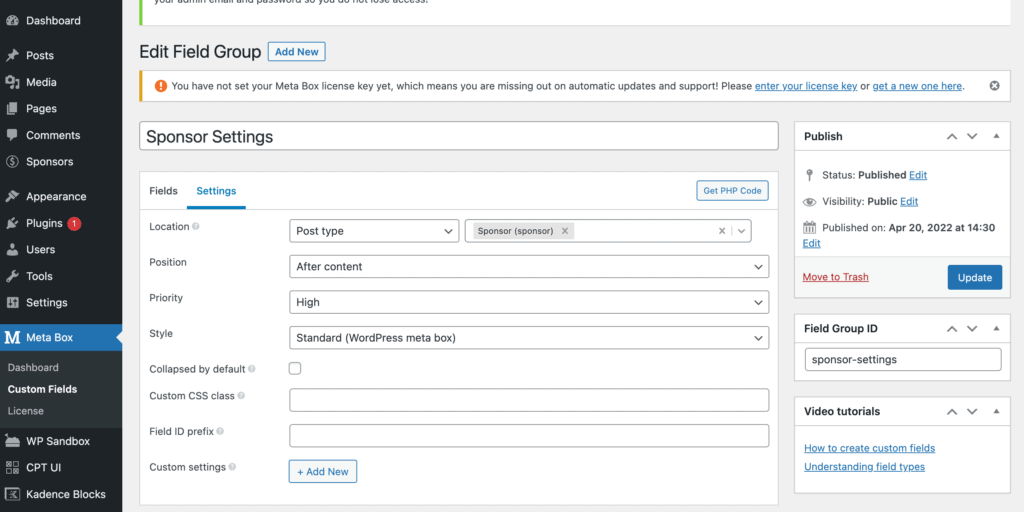Click the Meta Box sidebar icon
The image size is (1024, 512).
click(x=13, y=338)
